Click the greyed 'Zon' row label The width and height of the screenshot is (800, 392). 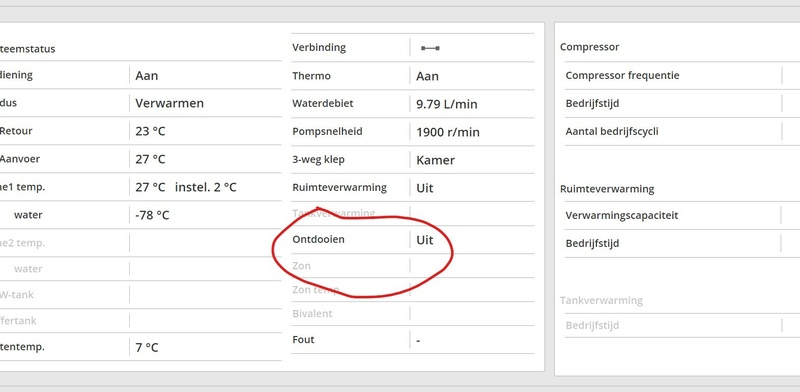pos(301,265)
